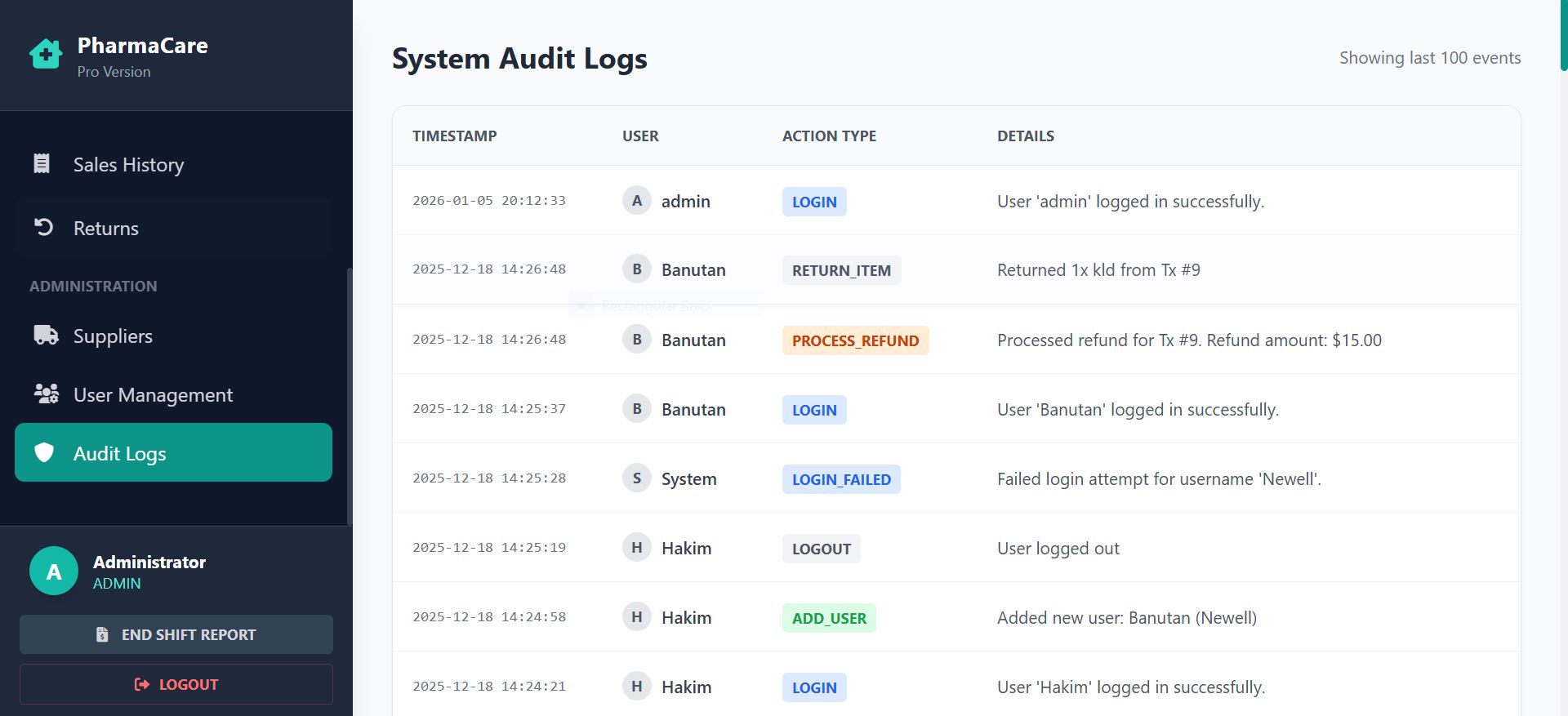The height and width of the screenshot is (716, 1568).
Task: Go to the Suppliers section
Action: point(173,336)
